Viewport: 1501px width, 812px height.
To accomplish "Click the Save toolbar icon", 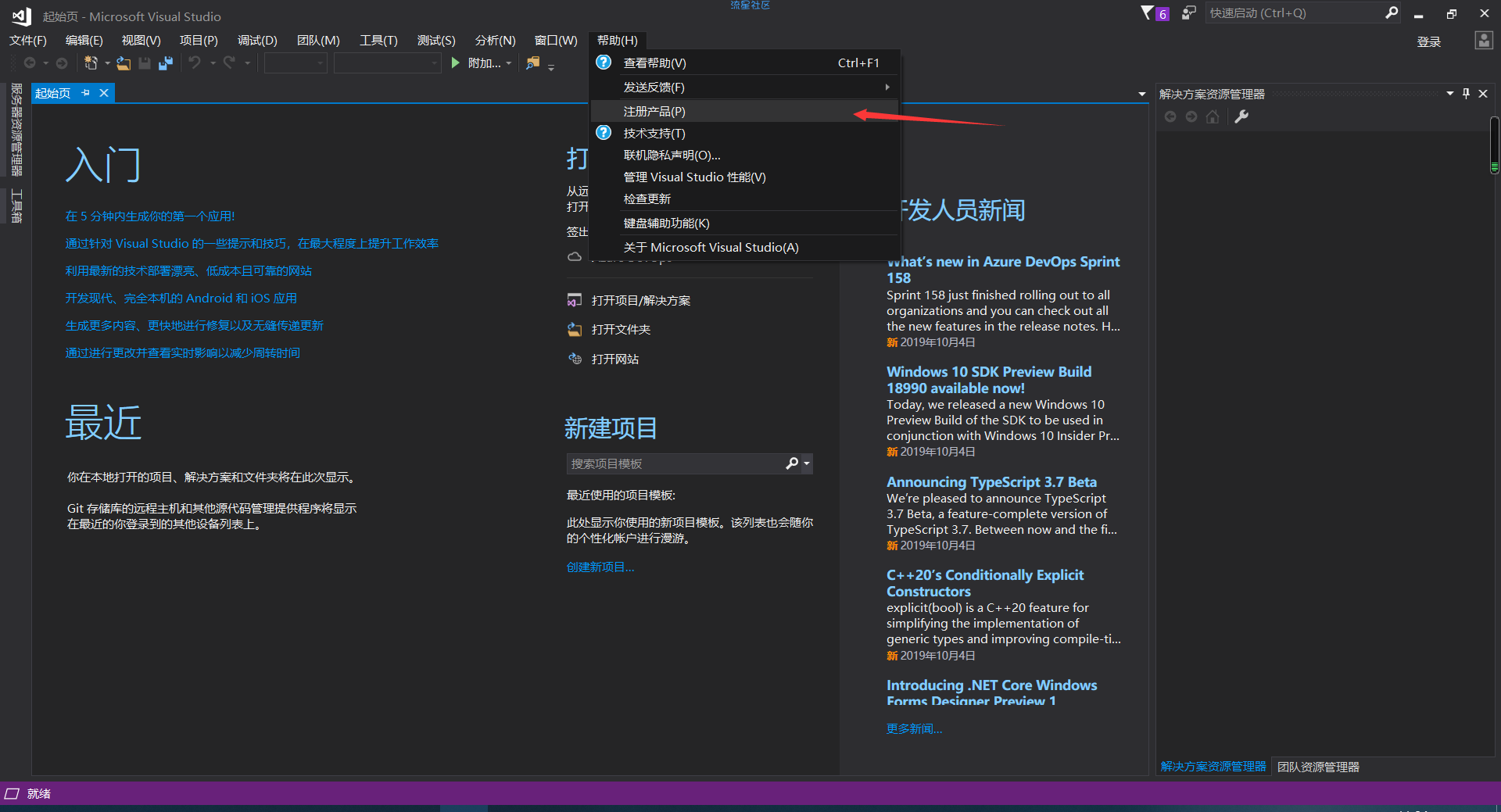I will [145, 63].
